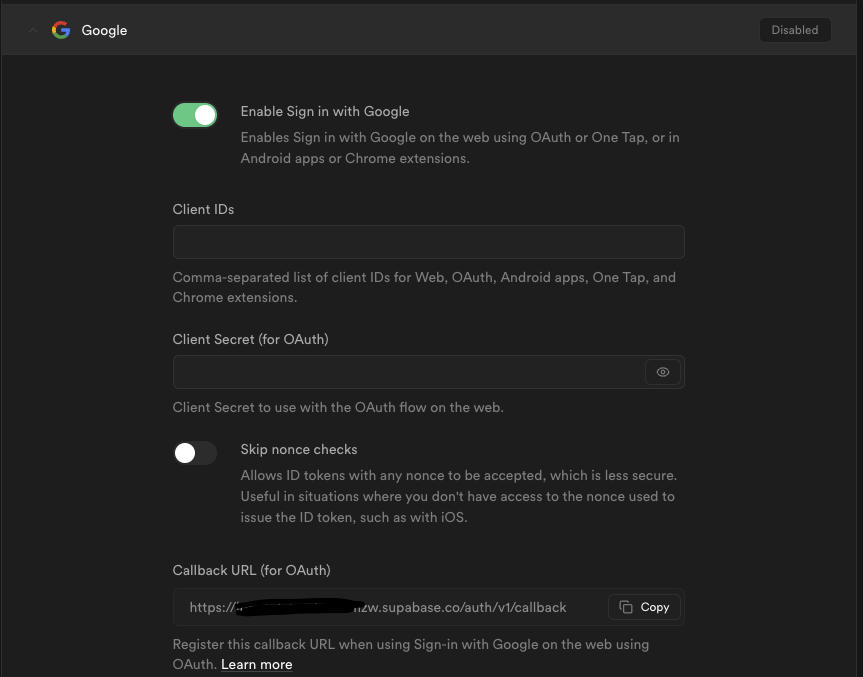This screenshot has width=863, height=677.
Task: Click the Enable Sign in with Google label
Action: pos(325,111)
